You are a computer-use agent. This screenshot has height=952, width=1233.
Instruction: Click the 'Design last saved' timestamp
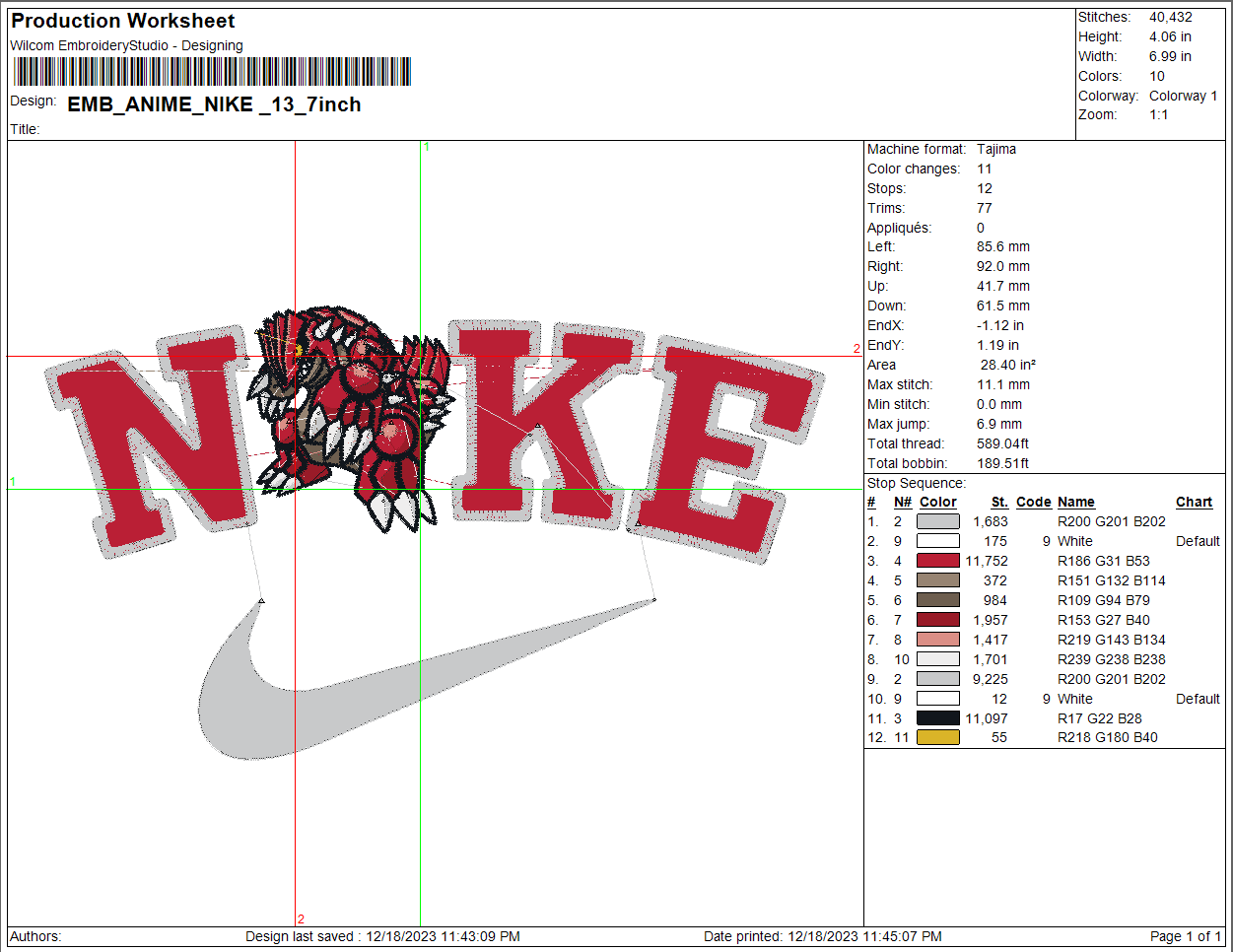pos(382,936)
